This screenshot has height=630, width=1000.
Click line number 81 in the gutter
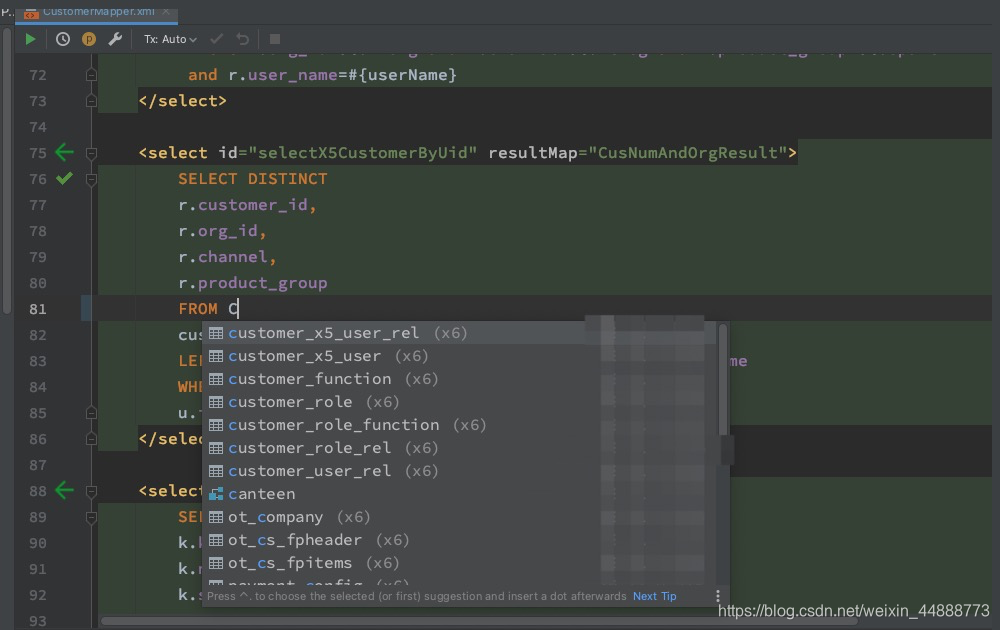click(38, 308)
